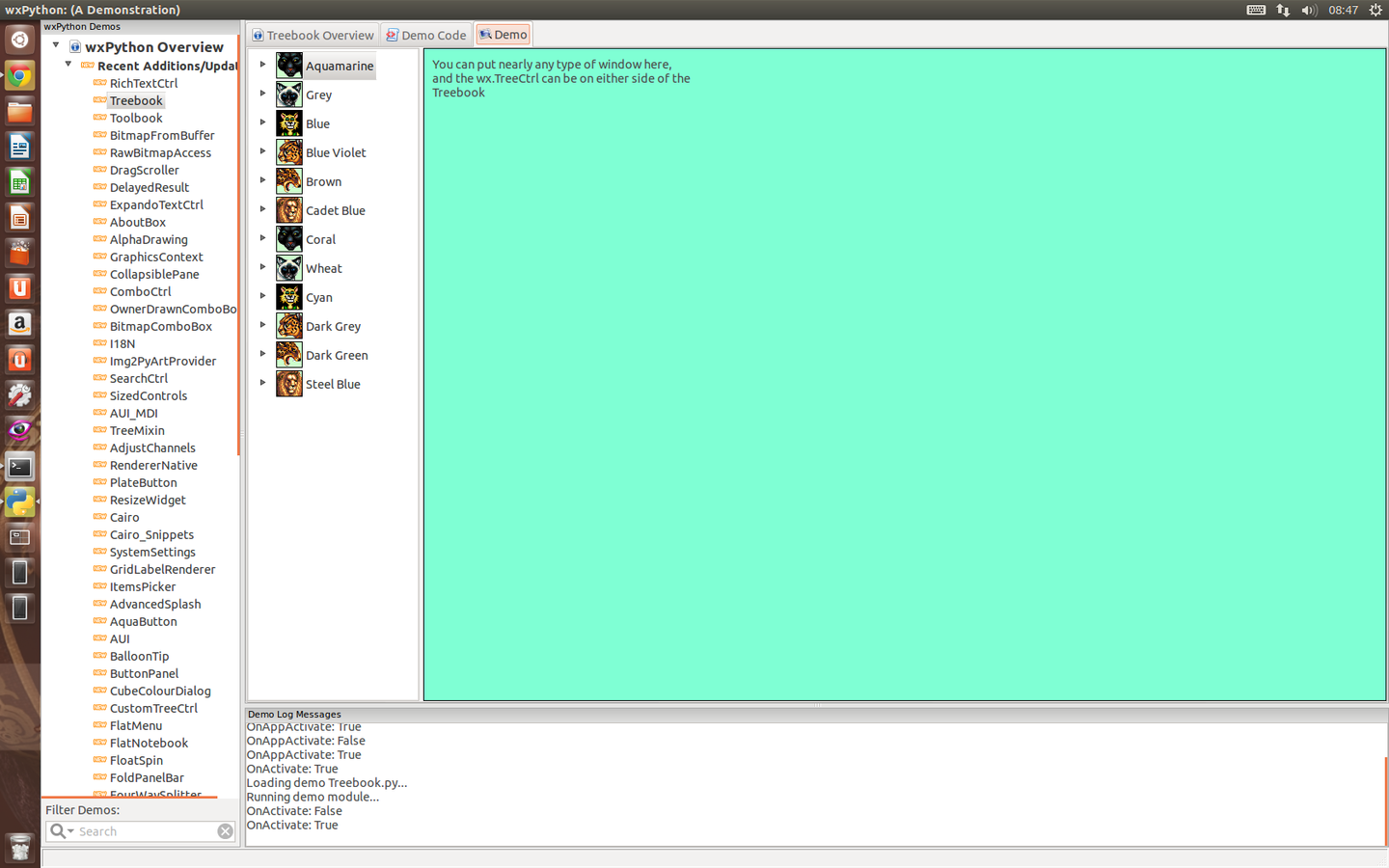Open the network indicator menu
The height and width of the screenshot is (868, 1389).
[x=1283, y=10]
